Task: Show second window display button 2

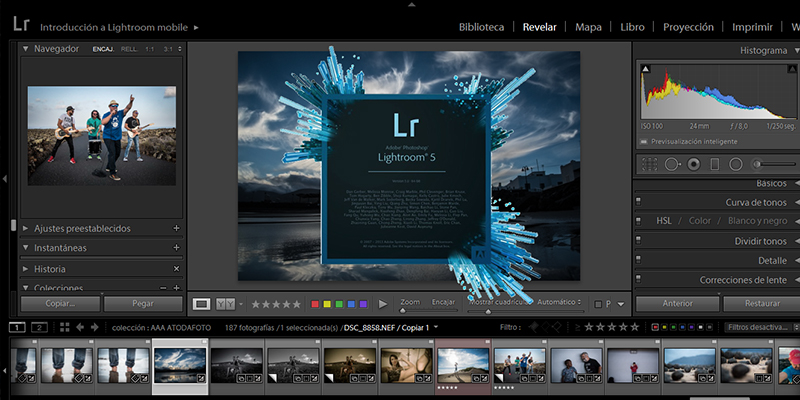Action: click(39, 328)
